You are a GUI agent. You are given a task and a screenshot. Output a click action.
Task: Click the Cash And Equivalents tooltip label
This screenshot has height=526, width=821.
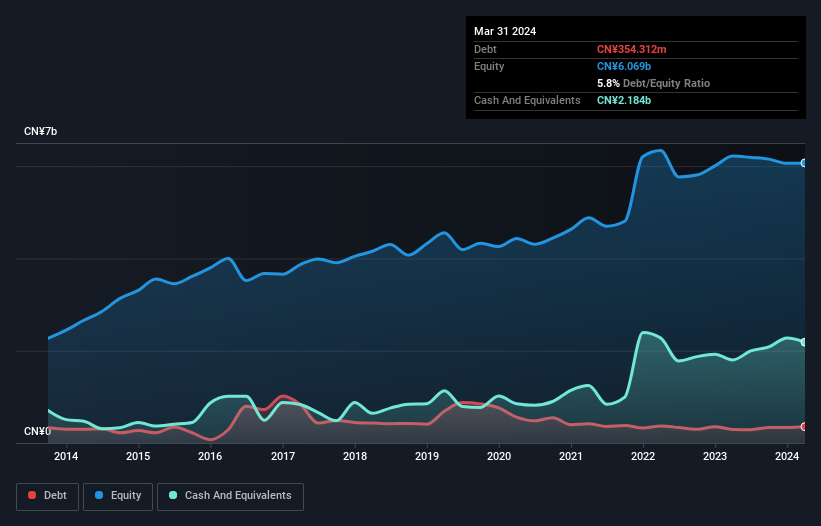coord(527,100)
